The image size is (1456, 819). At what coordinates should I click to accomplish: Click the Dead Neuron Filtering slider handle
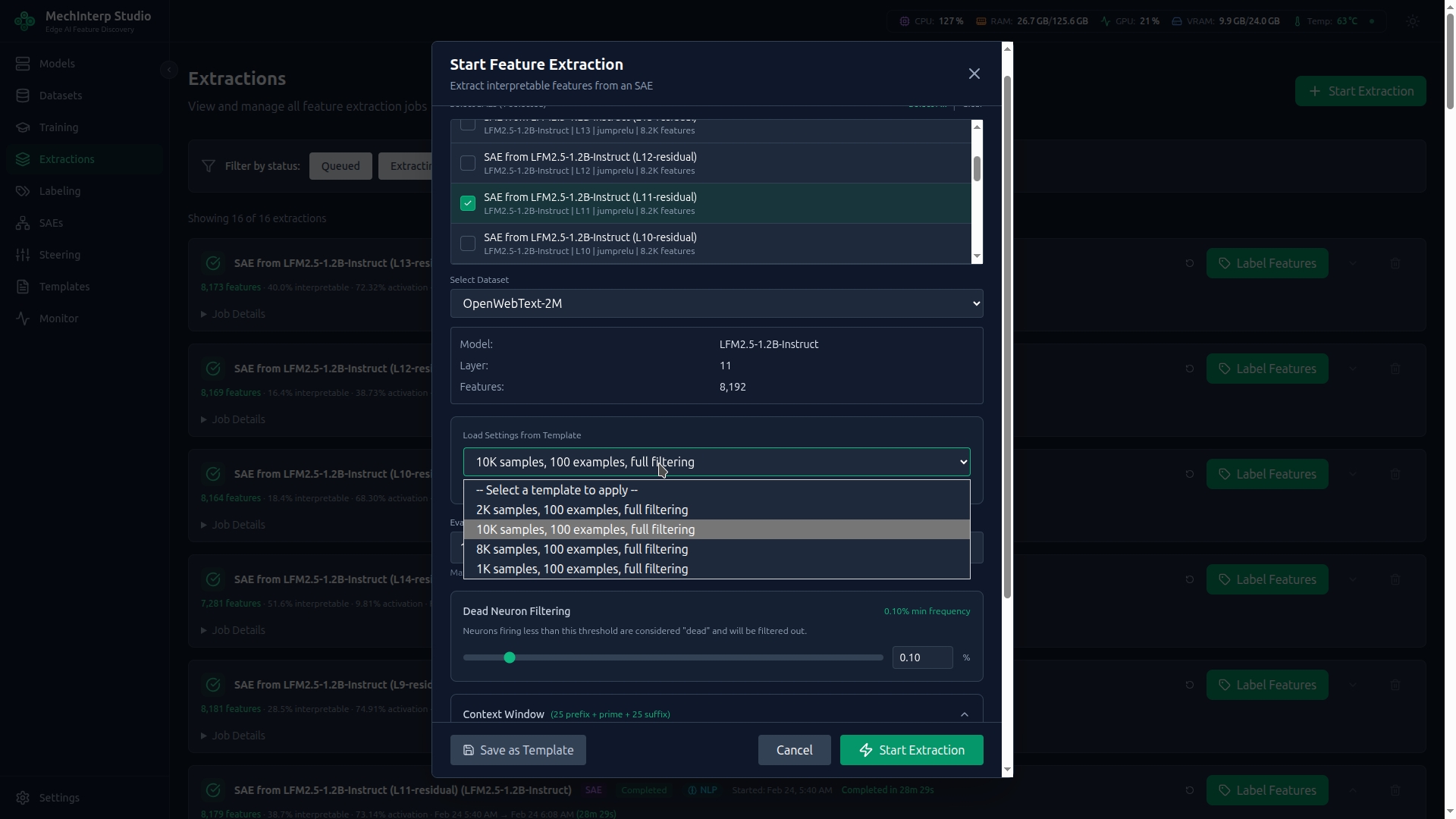tap(510, 657)
